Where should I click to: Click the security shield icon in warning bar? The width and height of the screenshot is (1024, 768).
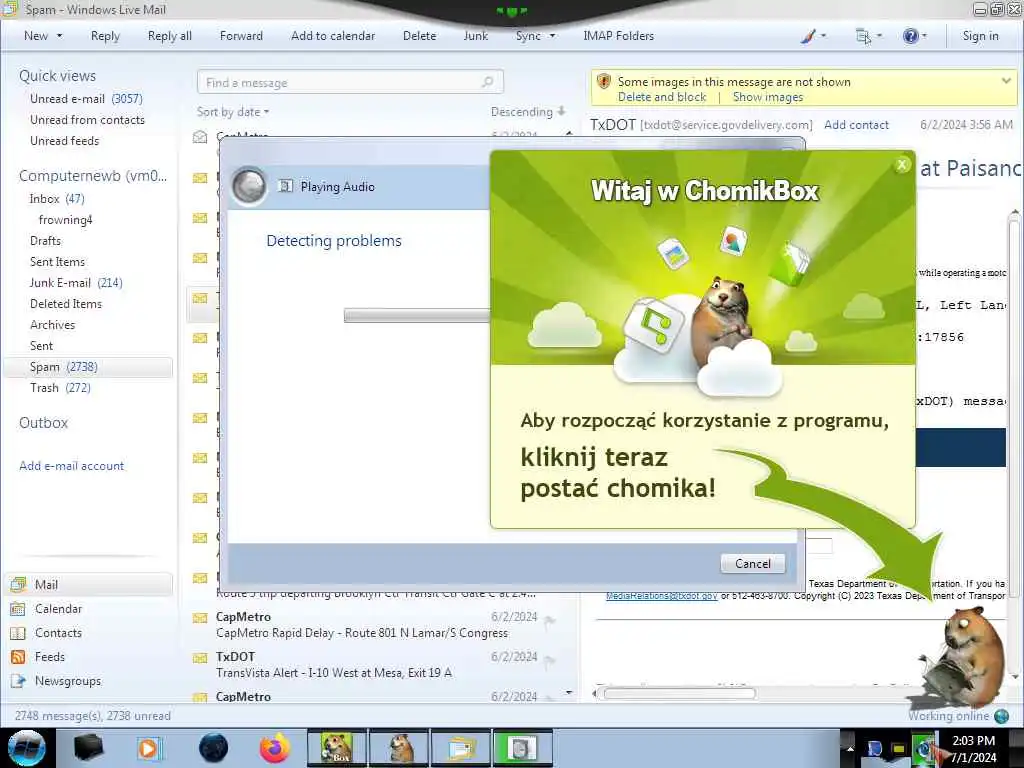tap(604, 82)
